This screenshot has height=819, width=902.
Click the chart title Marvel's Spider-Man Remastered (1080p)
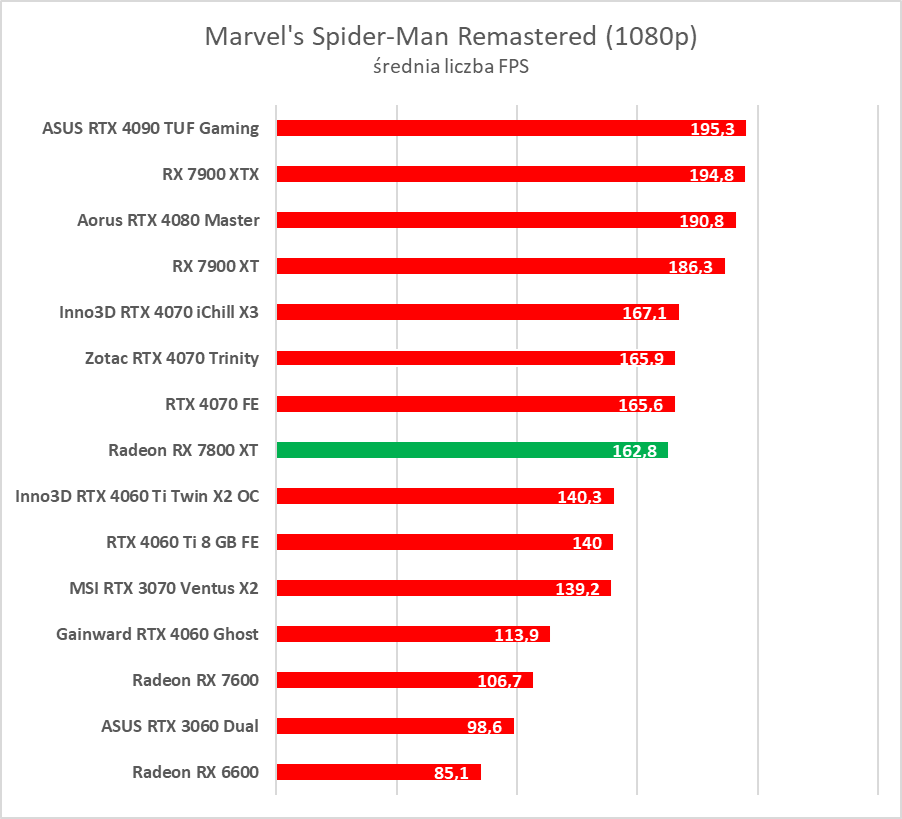(450, 37)
